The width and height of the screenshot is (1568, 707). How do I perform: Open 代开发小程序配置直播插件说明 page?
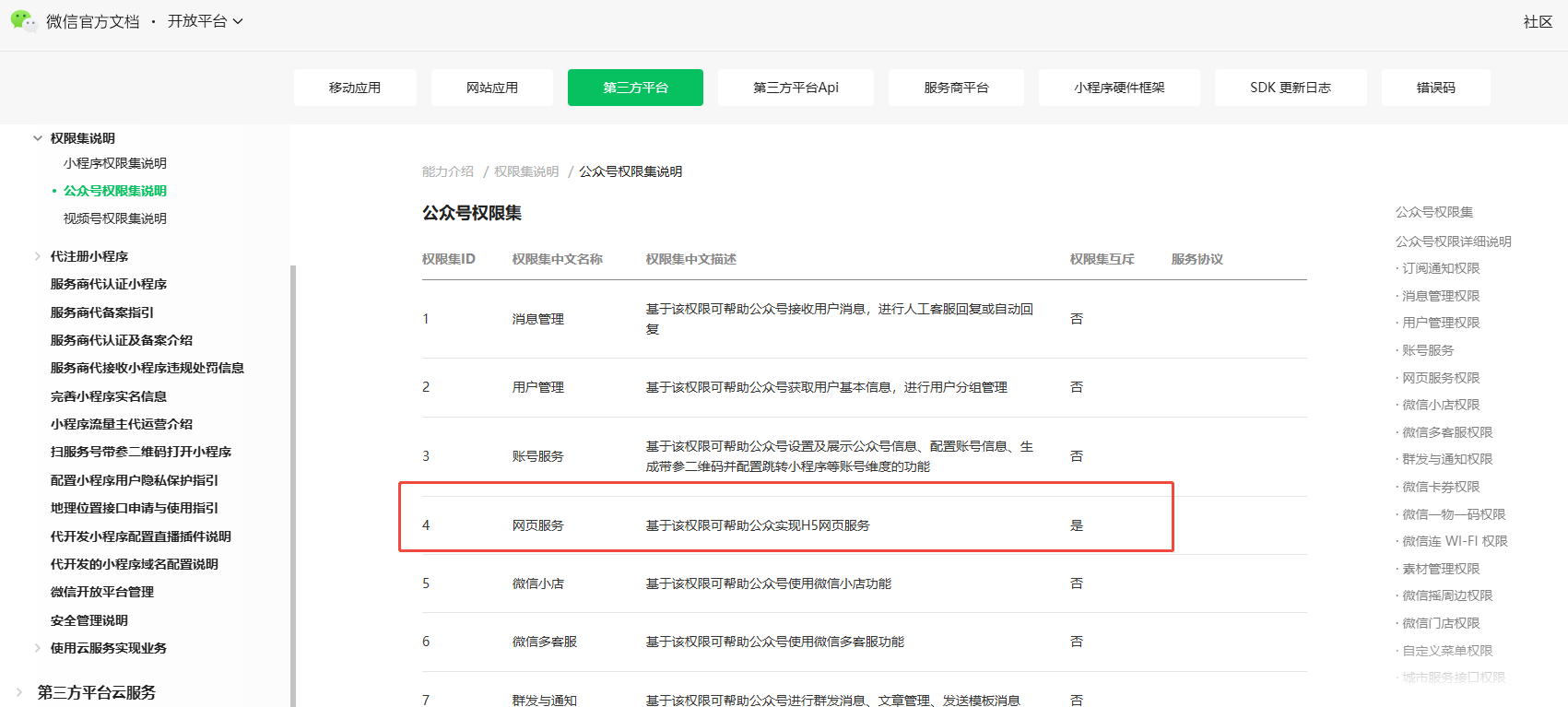(141, 536)
